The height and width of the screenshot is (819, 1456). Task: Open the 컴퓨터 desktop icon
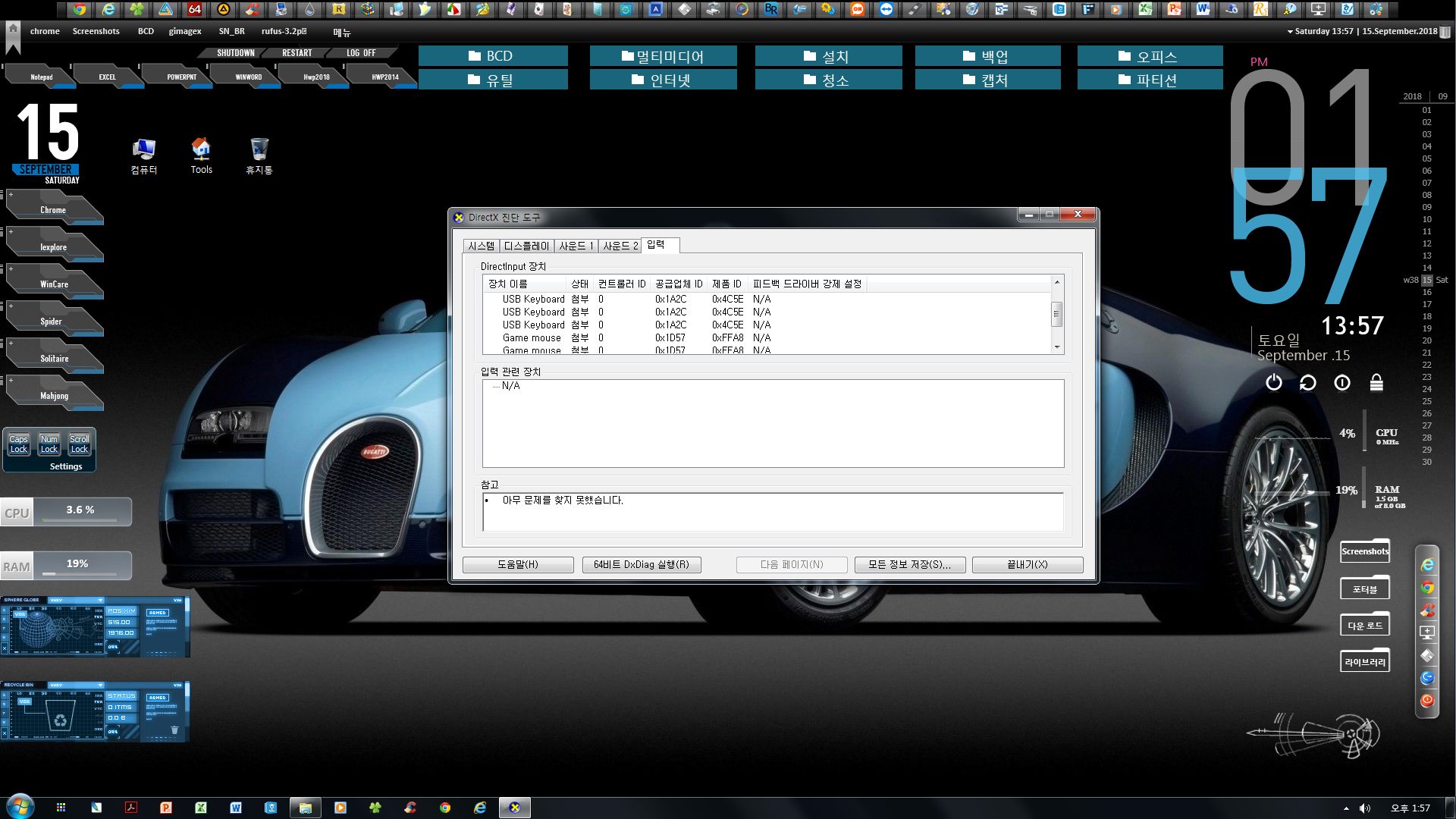click(x=143, y=156)
